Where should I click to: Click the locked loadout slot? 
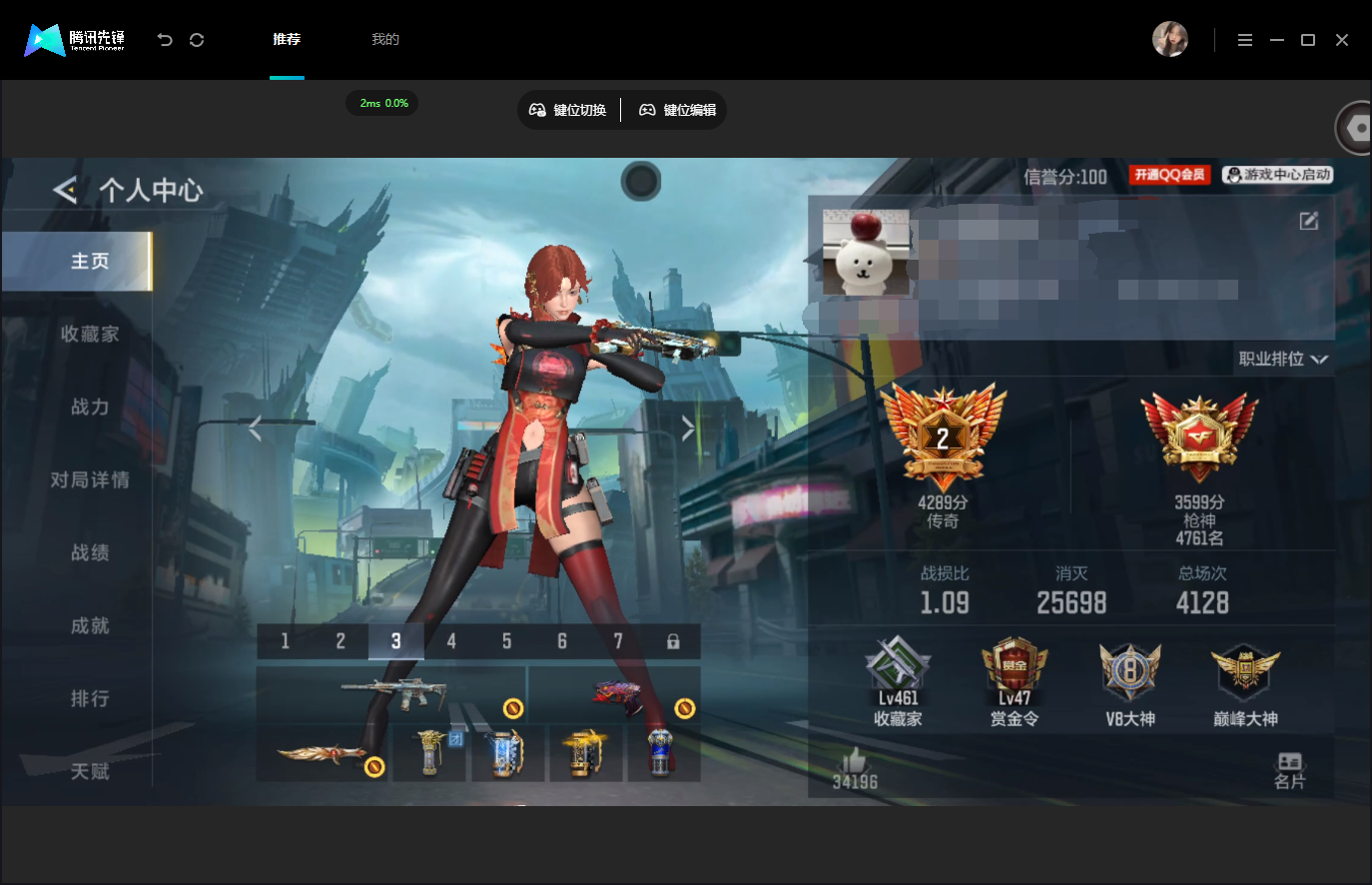tap(673, 641)
